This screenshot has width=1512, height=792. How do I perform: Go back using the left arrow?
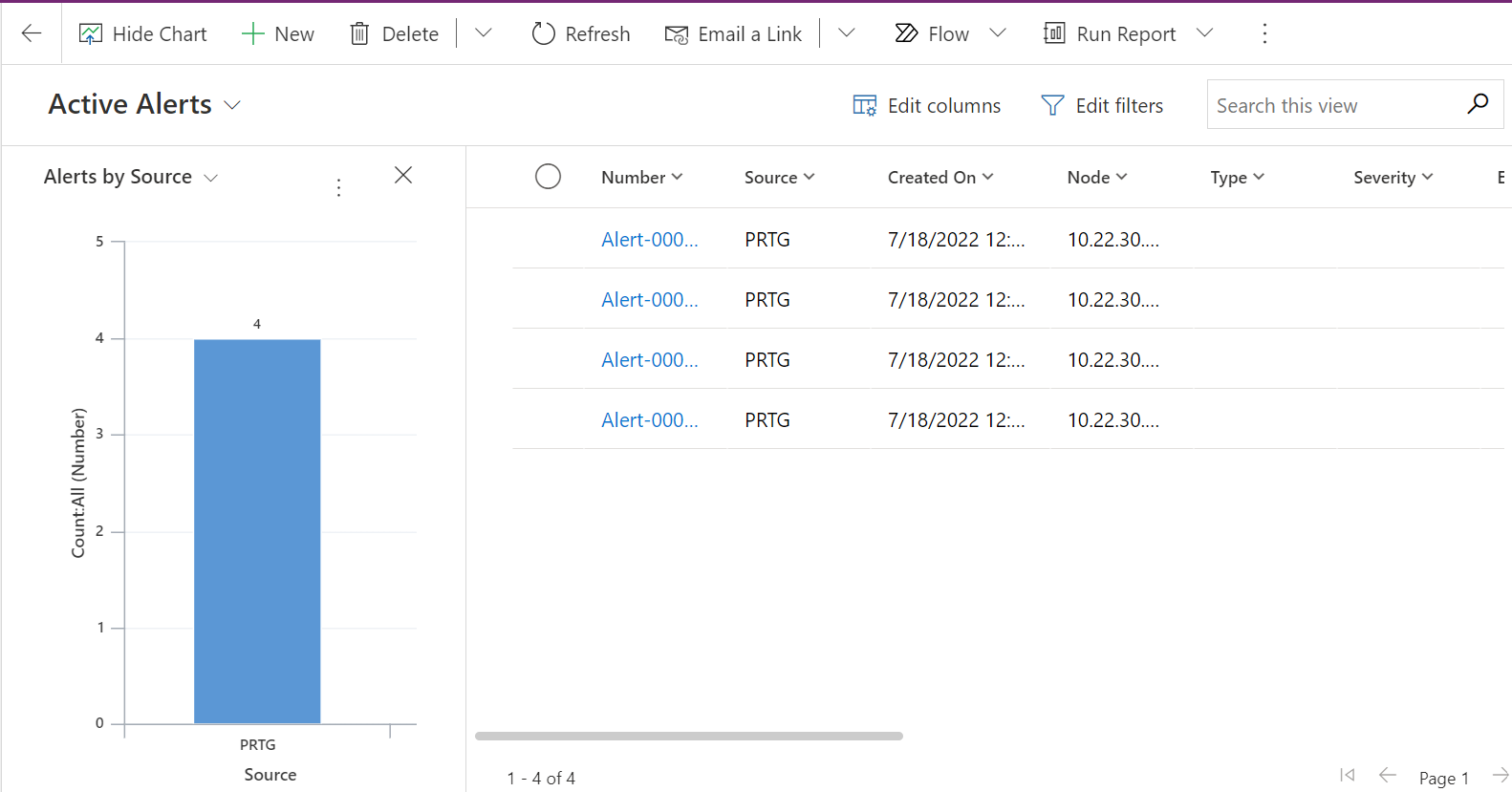tap(32, 33)
